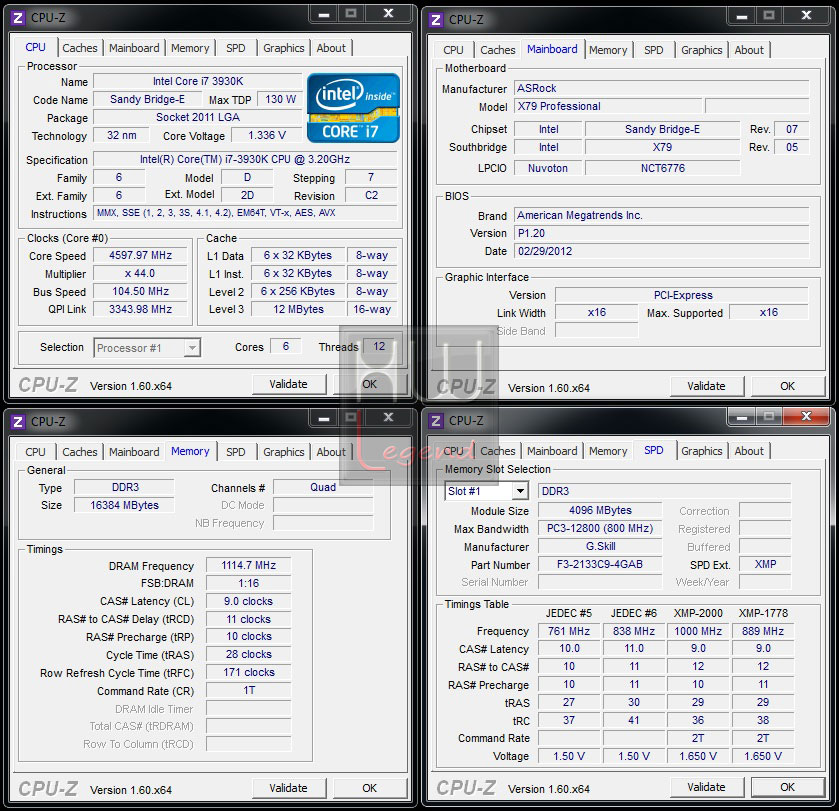This screenshot has height=811, width=839.
Task: Click Validate in the CPU window
Action: click(288, 384)
